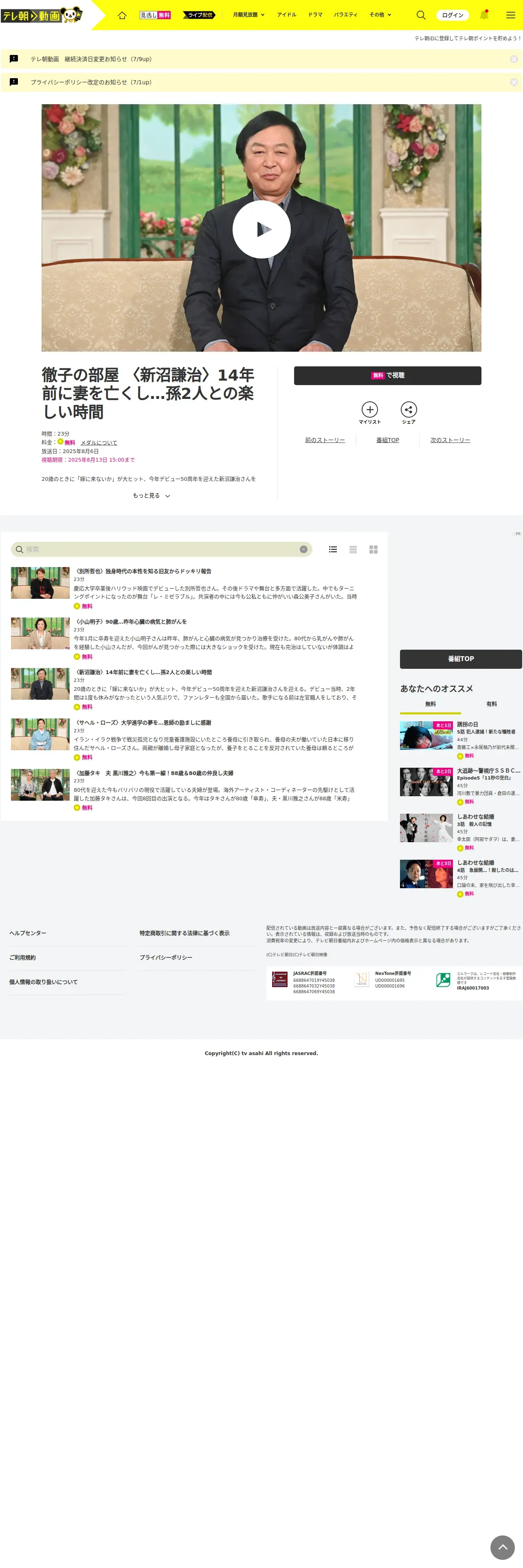Open プライバシーポリシー改定のお知らせ notice
The height and width of the screenshot is (1568, 523).
coord(91,82)
